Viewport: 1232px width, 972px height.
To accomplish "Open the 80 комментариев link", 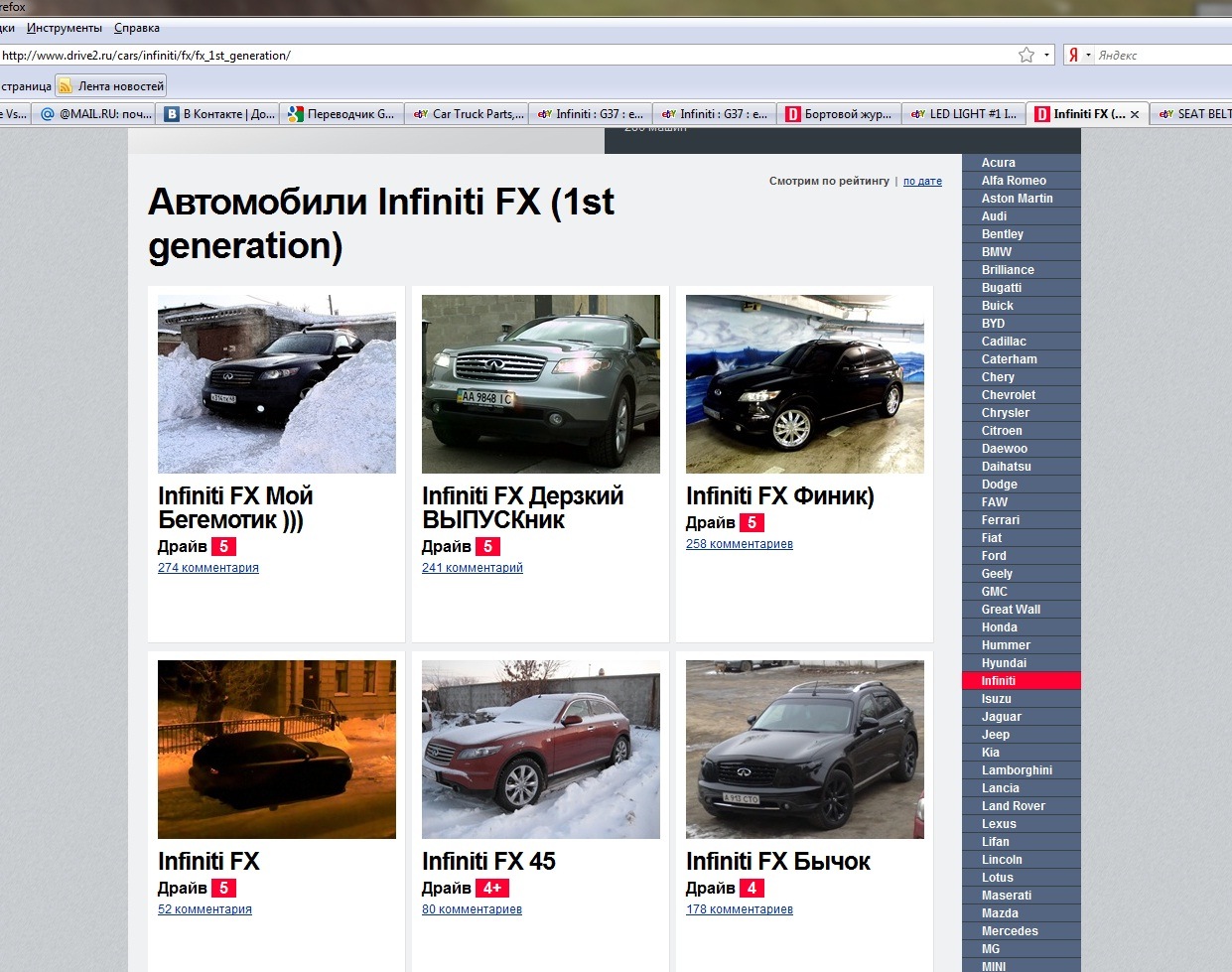I will coord(472,909).
